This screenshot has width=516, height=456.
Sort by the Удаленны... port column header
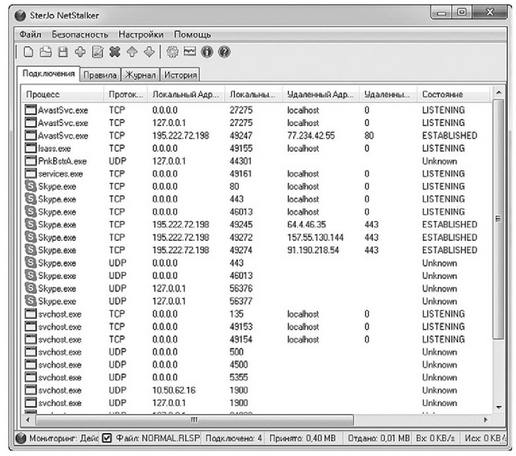pyautogui.click(x=389, y=94)
